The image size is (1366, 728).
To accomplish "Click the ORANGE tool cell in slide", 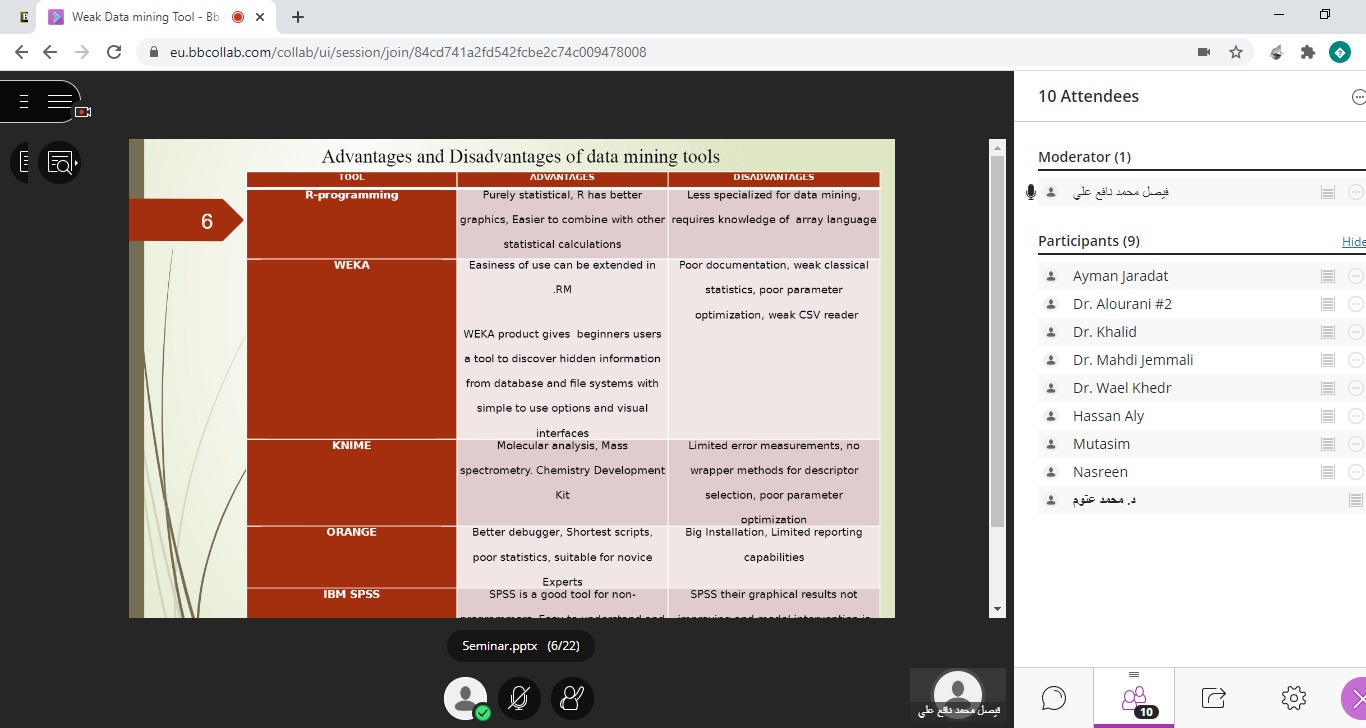I will pos(352,557).
